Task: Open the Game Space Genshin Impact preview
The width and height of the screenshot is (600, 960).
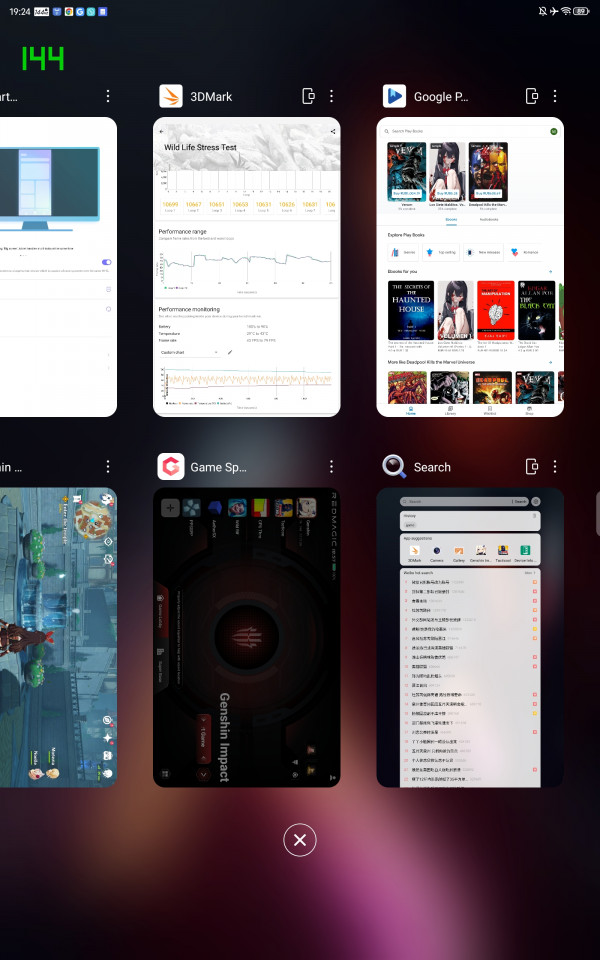Action: [x=247, y=637]
